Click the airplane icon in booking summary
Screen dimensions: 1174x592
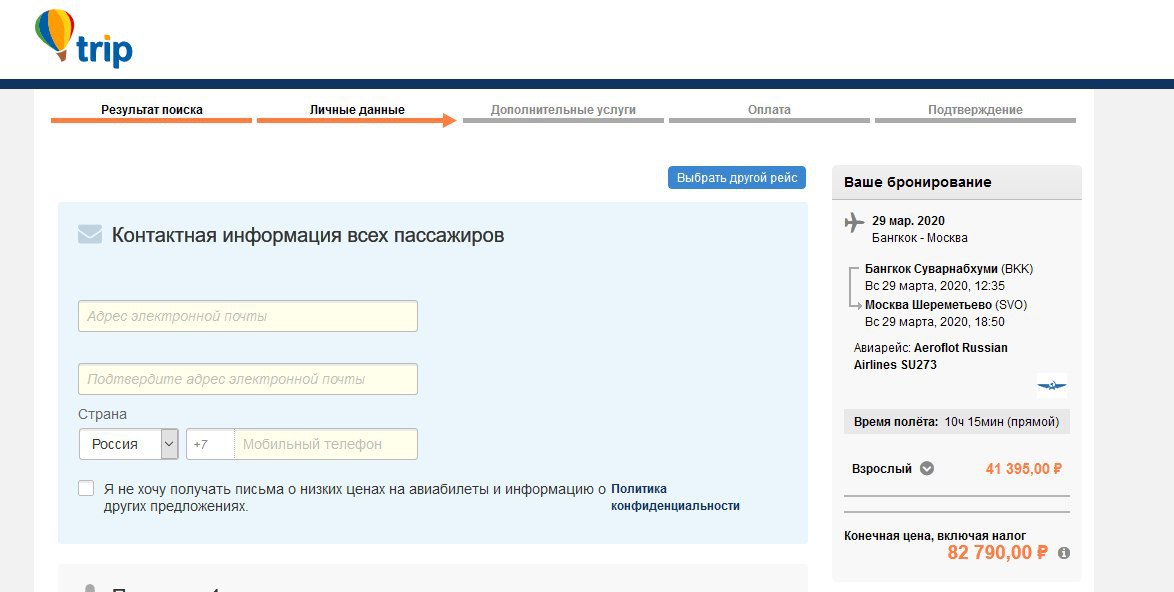click(854, 222)
